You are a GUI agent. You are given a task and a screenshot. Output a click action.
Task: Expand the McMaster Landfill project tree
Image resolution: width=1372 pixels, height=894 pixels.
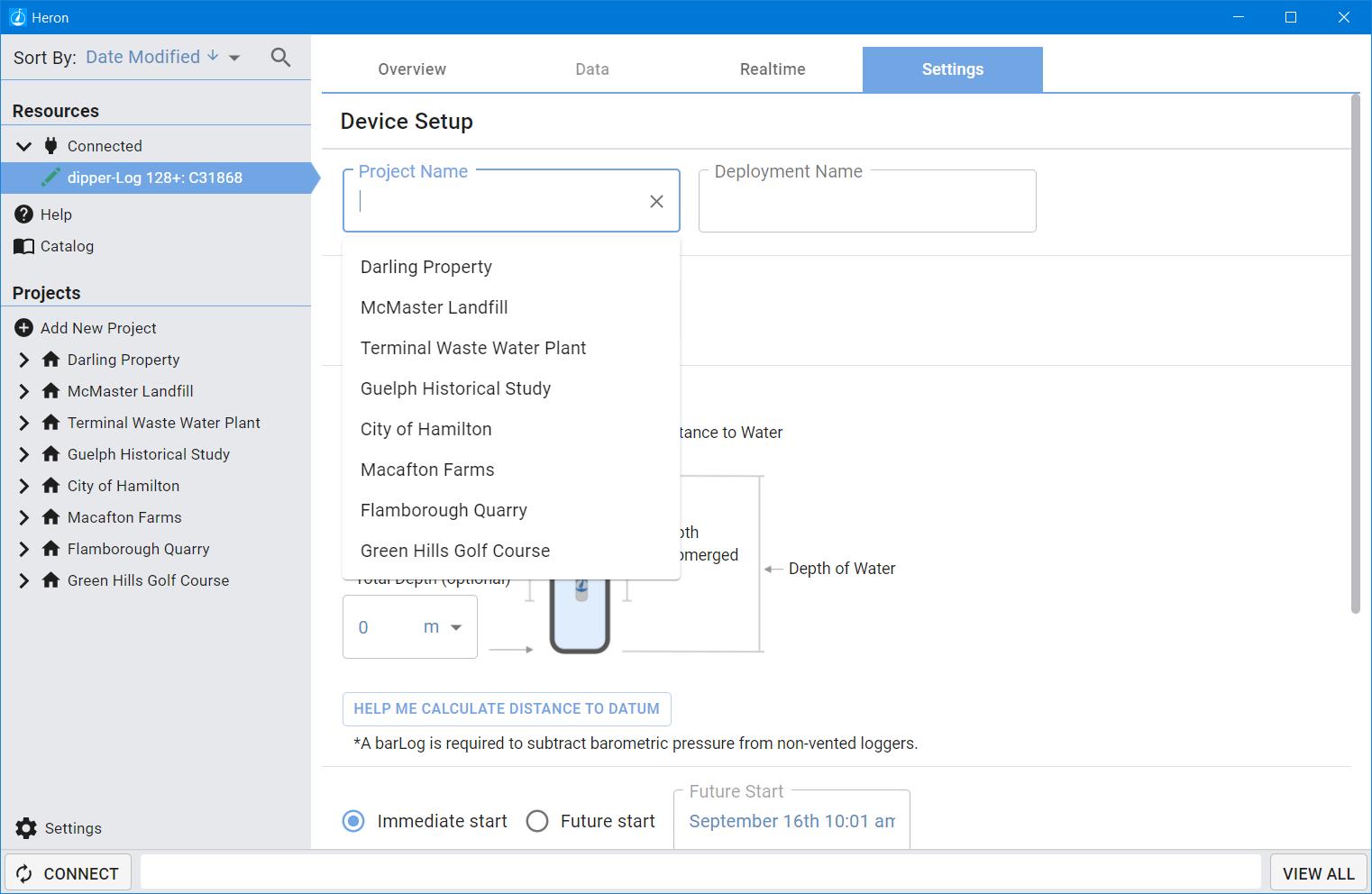click(x=24, y=391)
